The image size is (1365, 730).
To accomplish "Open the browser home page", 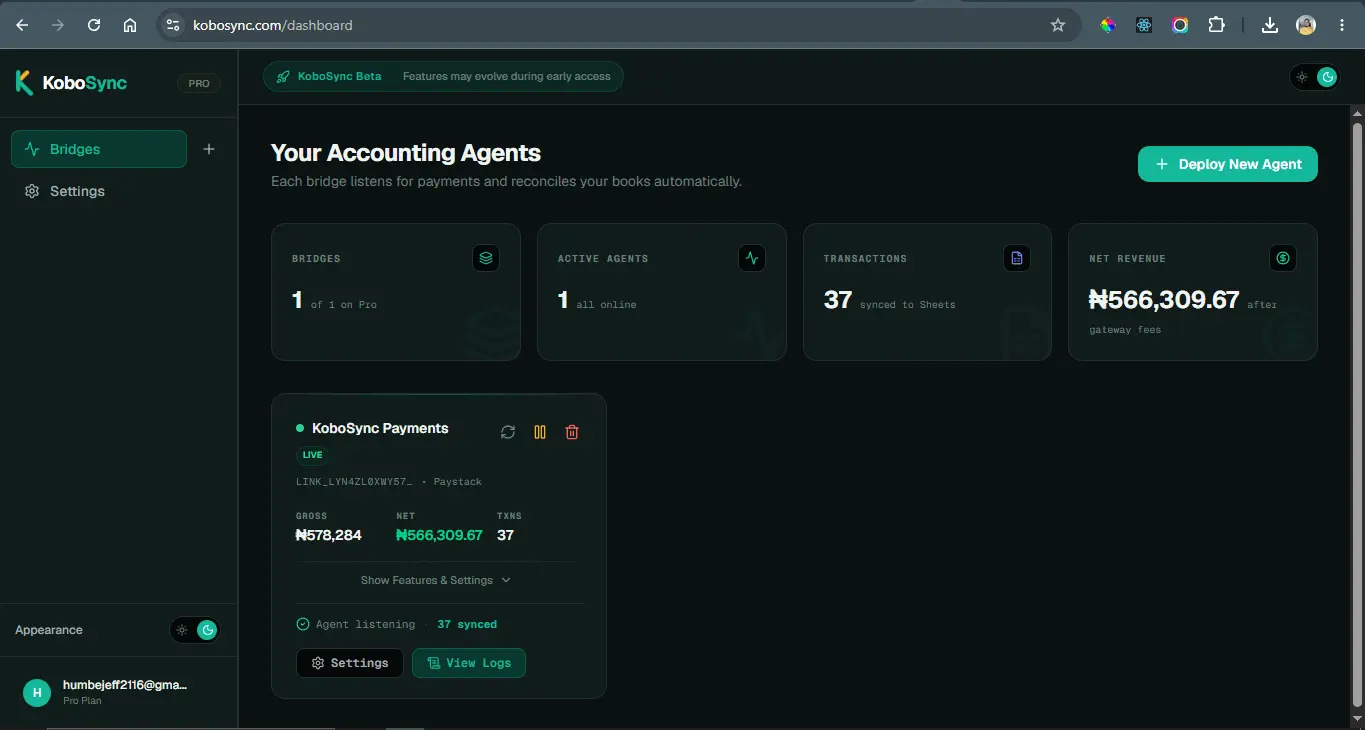I will (x=130, y=25).
